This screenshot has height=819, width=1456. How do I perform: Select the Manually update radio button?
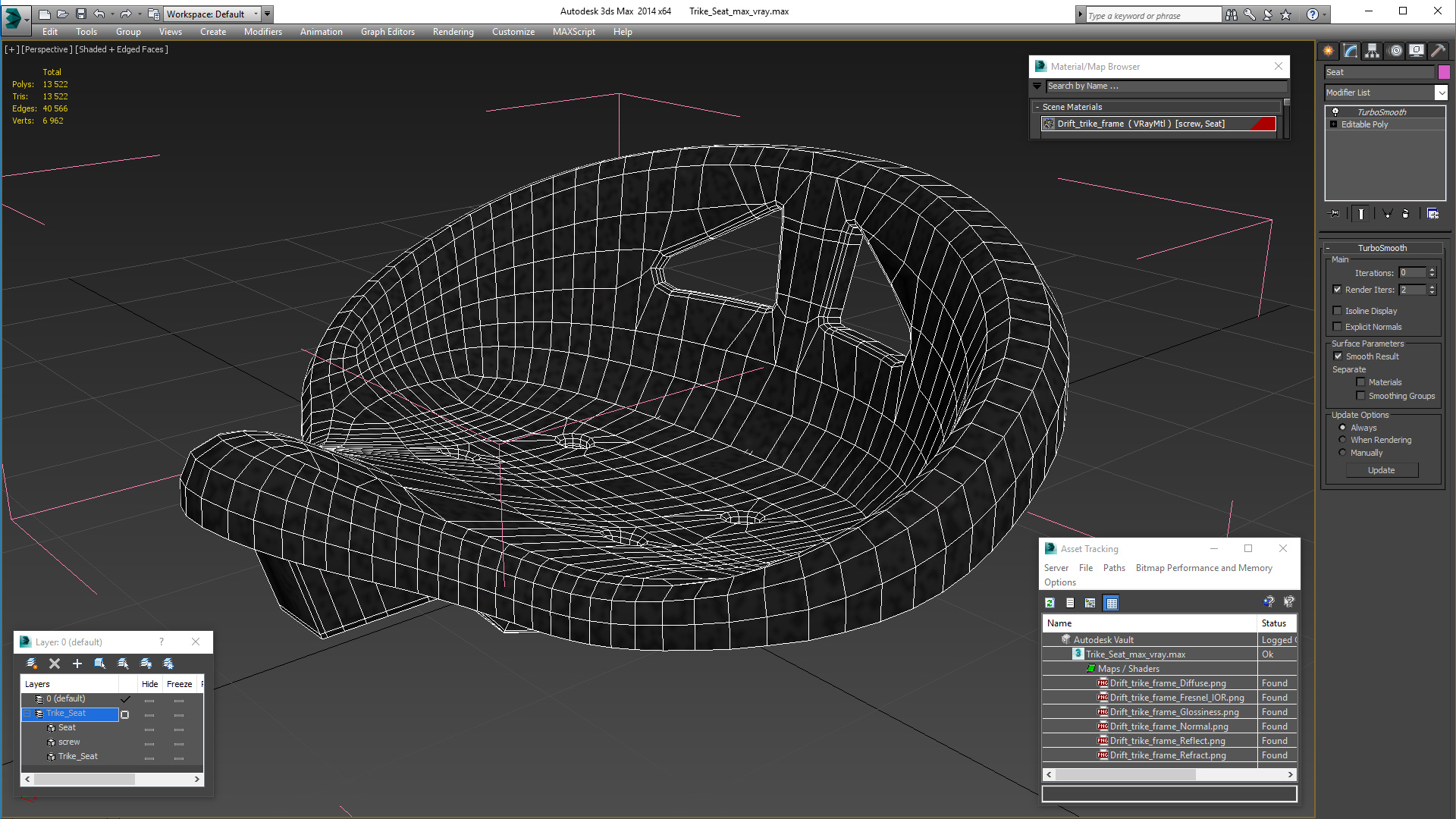coord(1342,452)
